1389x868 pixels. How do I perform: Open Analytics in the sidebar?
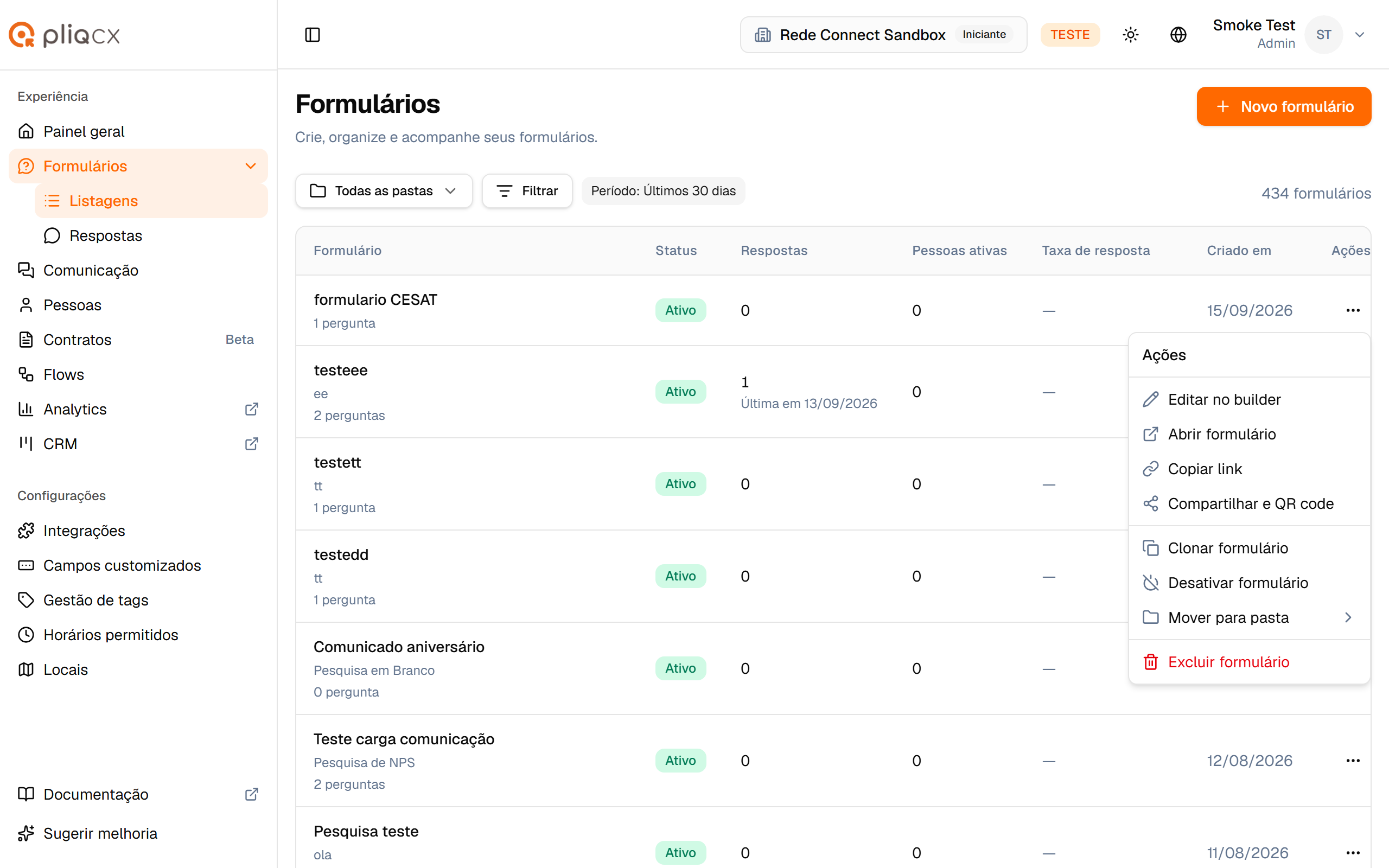tap(138, 409)
